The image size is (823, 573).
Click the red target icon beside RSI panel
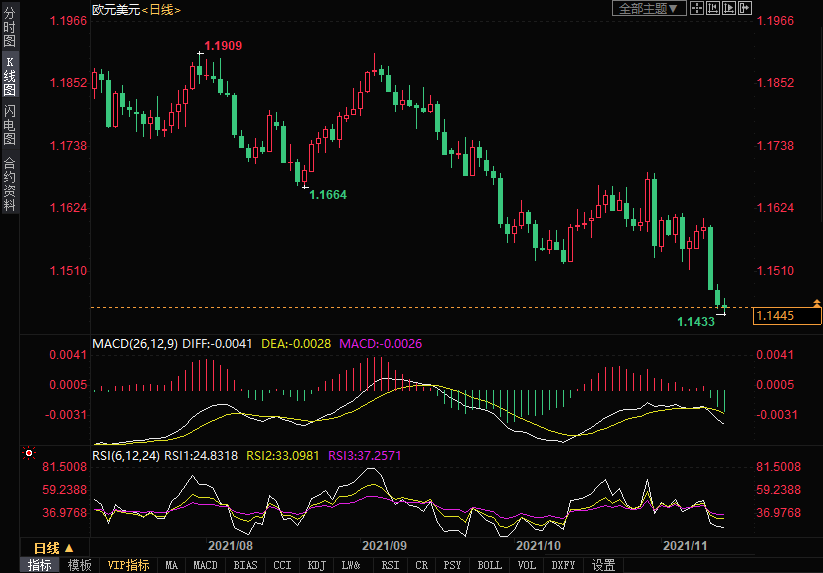[28, 453]
